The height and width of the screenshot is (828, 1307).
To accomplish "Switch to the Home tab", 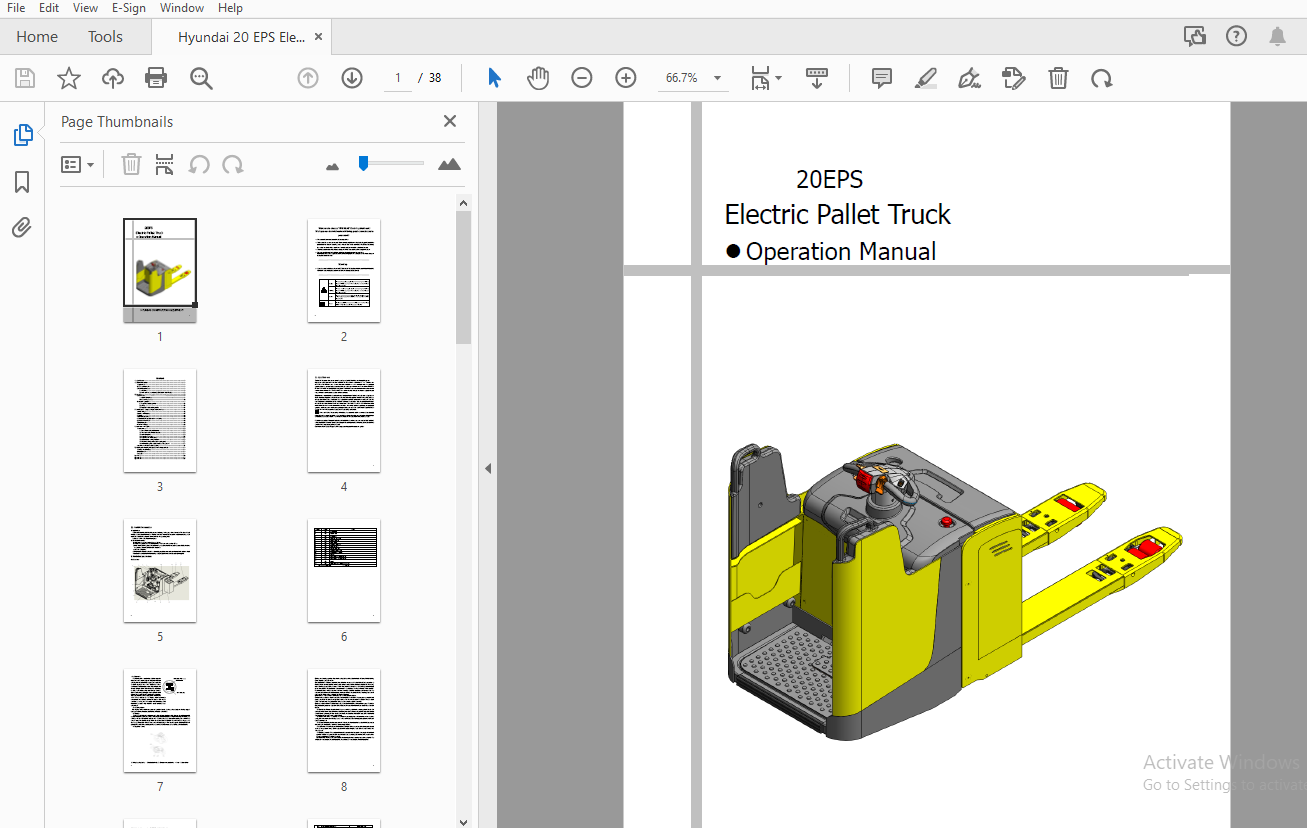I will [37, 37].
